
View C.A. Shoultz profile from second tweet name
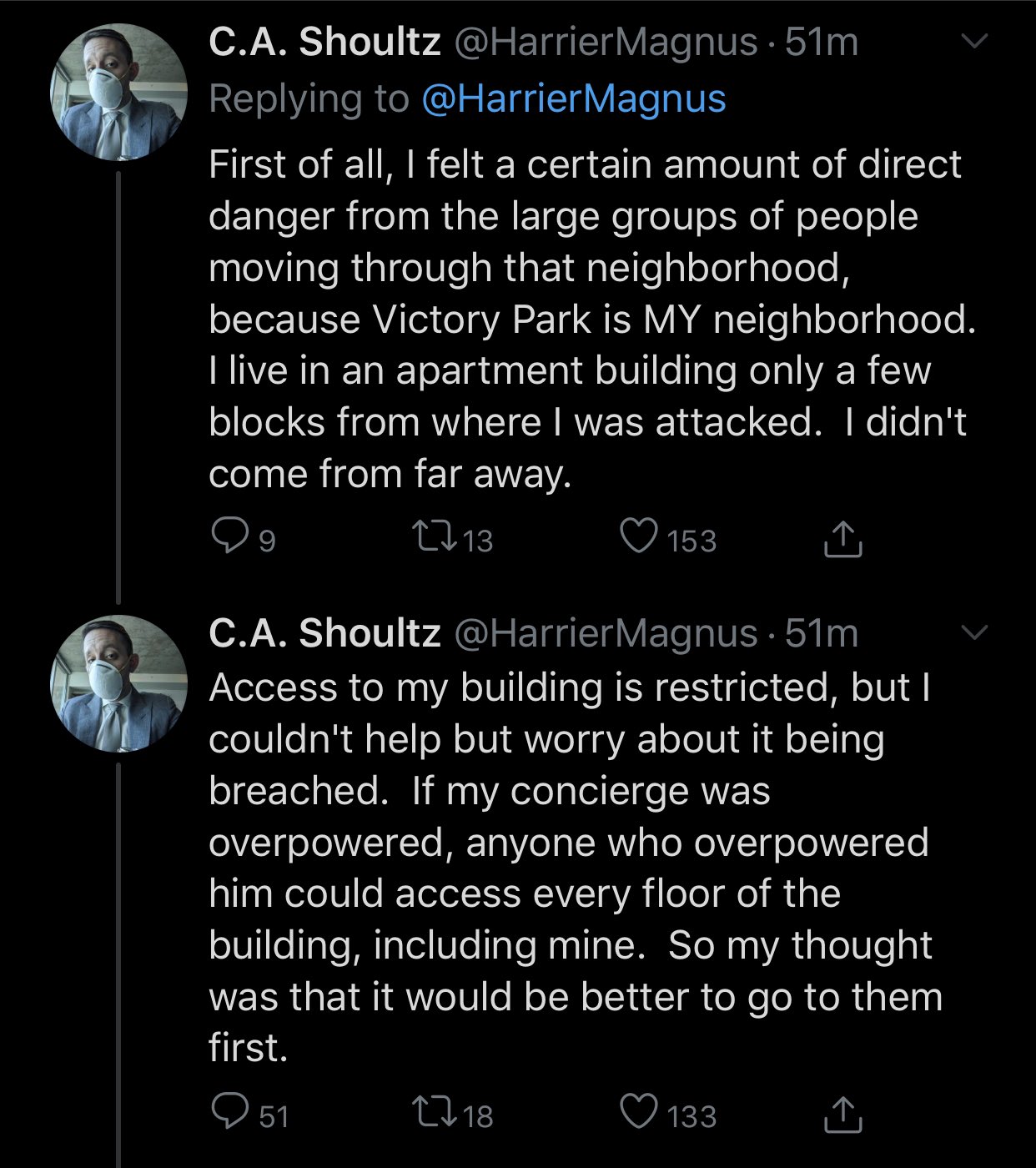324,633
